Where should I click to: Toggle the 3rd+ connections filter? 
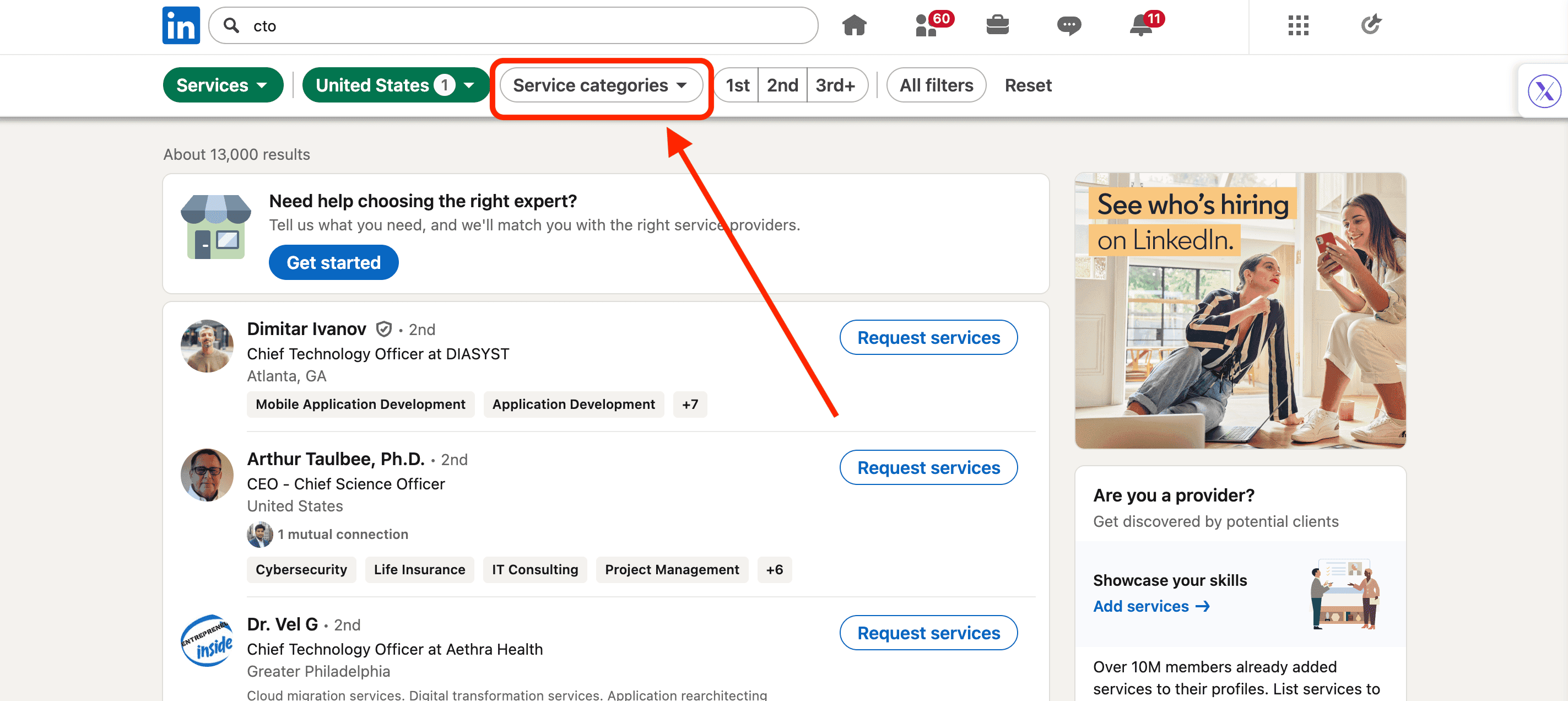837,85
